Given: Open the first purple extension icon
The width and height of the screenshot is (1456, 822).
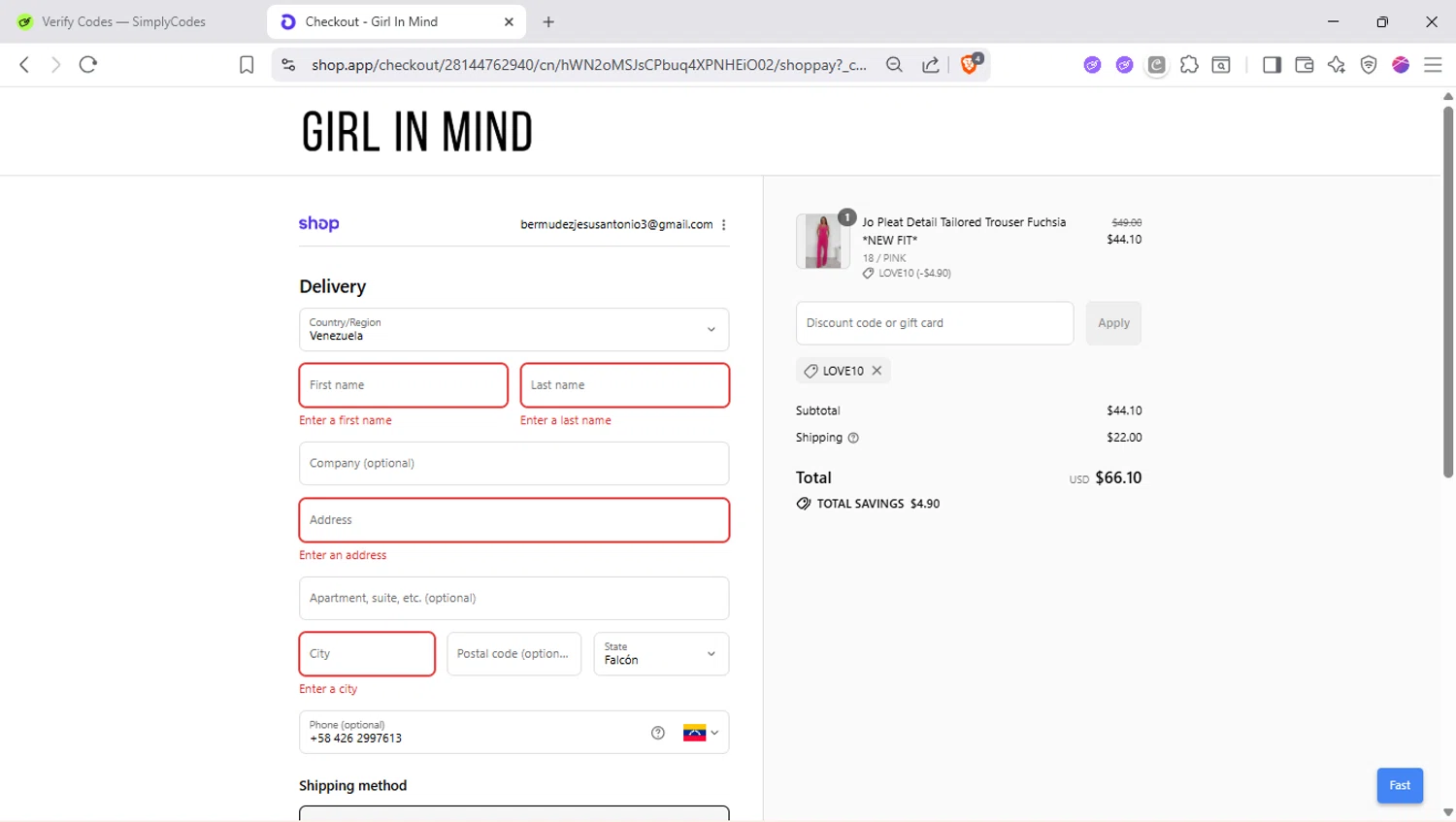Looking at the screenshot, I should (x=1092, y=65).
